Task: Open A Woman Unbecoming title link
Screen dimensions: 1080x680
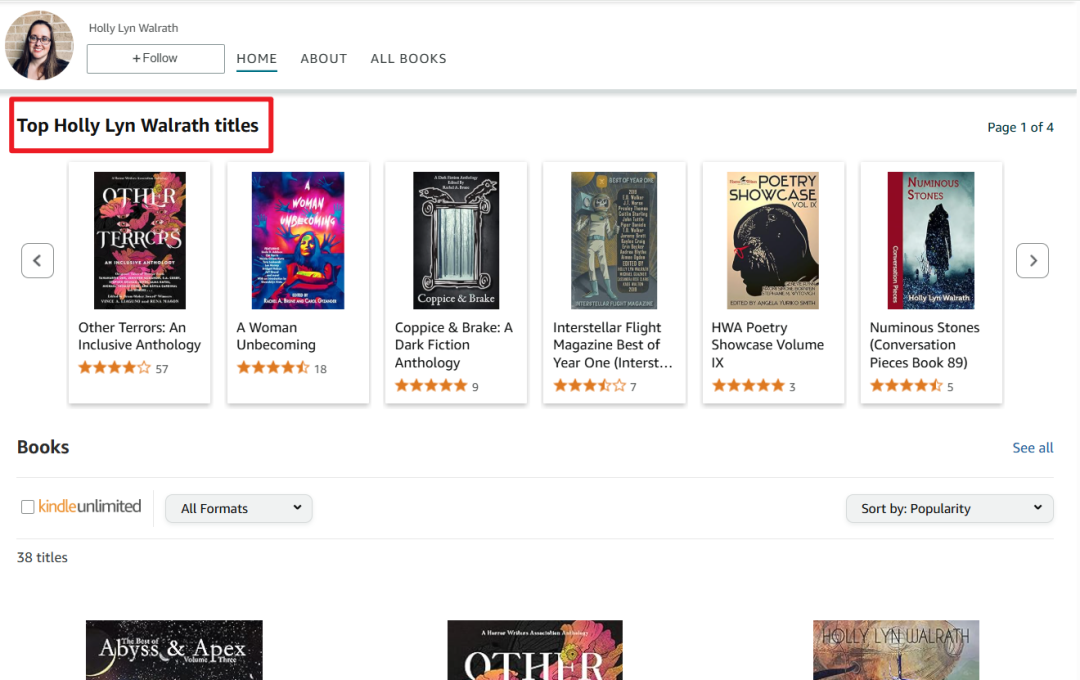Action: coord(276,336)
